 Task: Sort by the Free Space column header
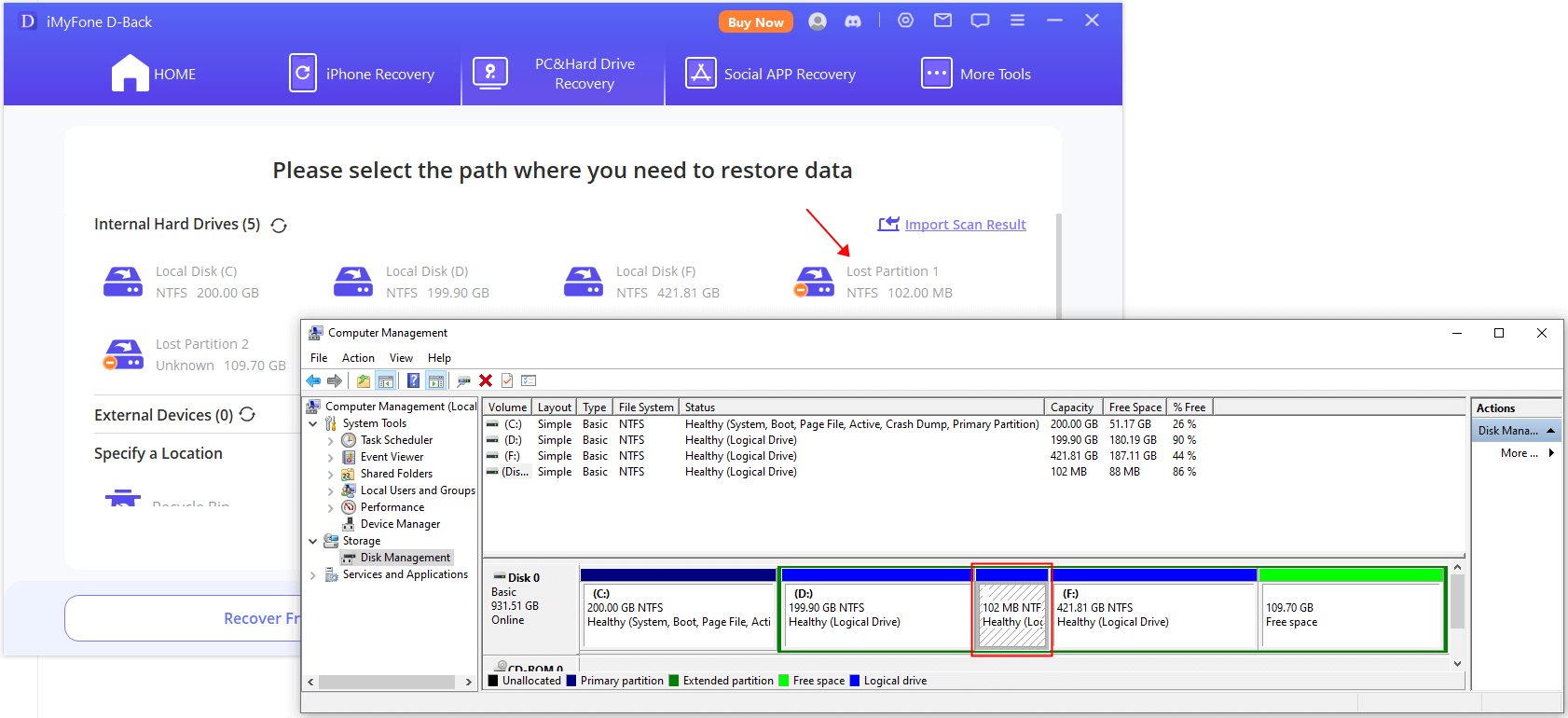pyautogui.click(x=1135, y=407)
